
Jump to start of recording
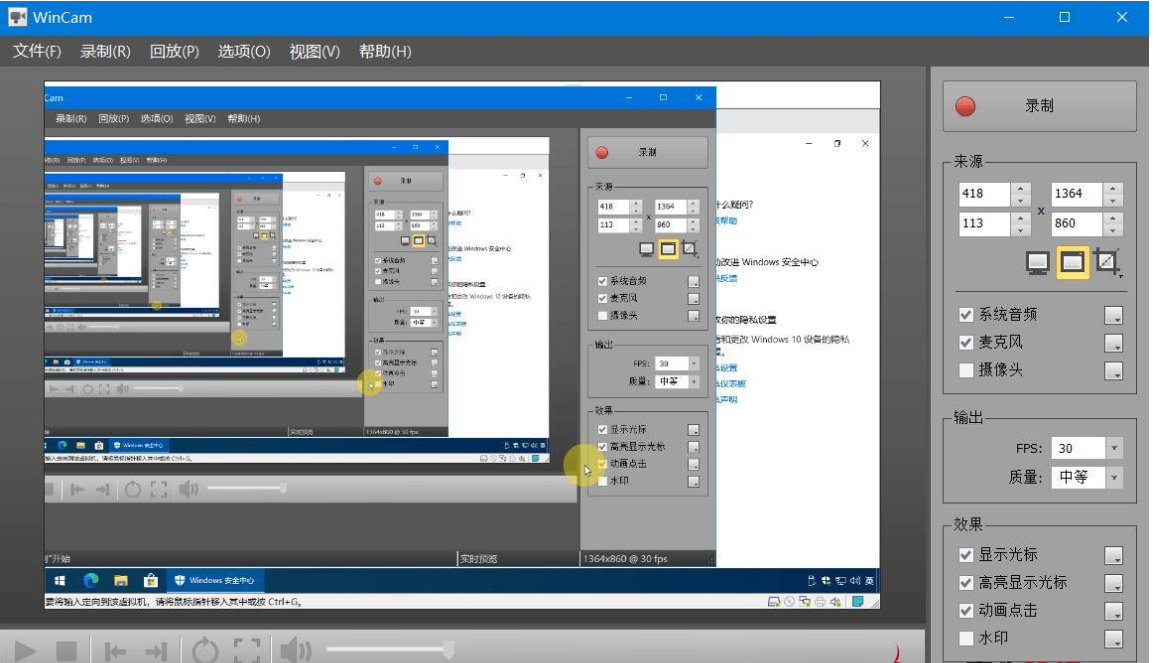click(x=115, y=652)
